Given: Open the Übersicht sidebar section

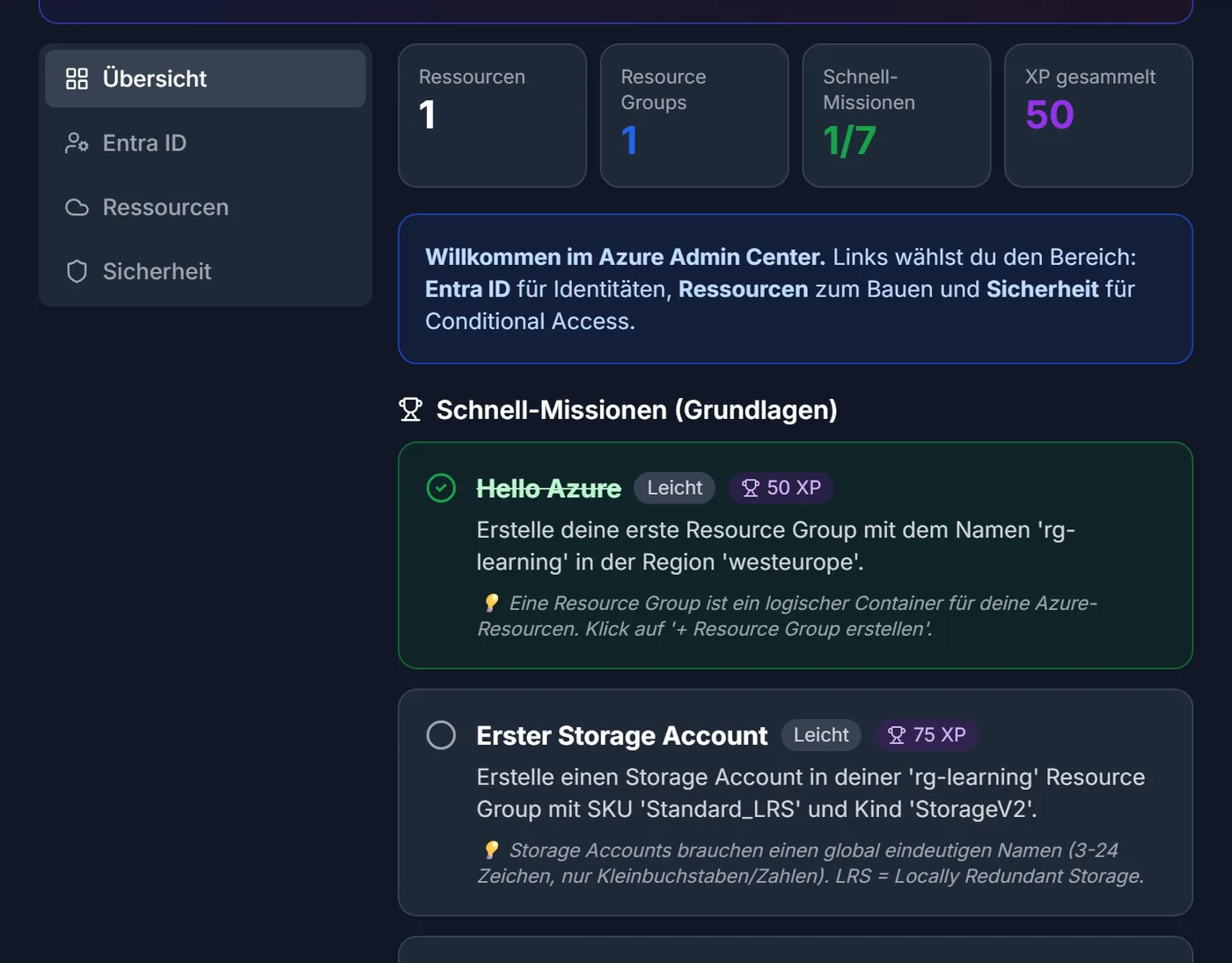Looking at the screenshot, I should pos(205,78).
